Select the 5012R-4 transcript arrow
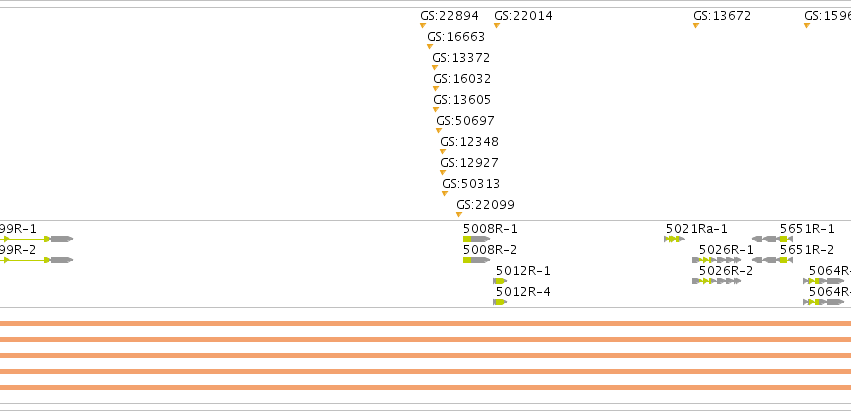Image resolution: width=851 pixels, height=411 pixels. point(500,302)
